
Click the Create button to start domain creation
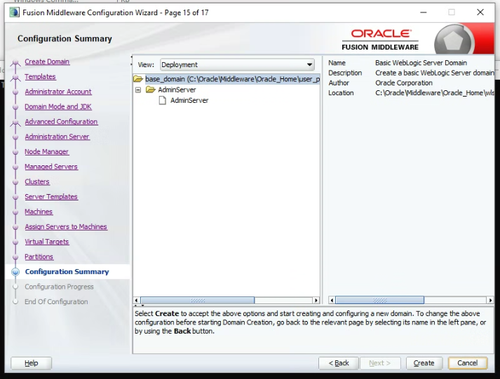[424, 363]
